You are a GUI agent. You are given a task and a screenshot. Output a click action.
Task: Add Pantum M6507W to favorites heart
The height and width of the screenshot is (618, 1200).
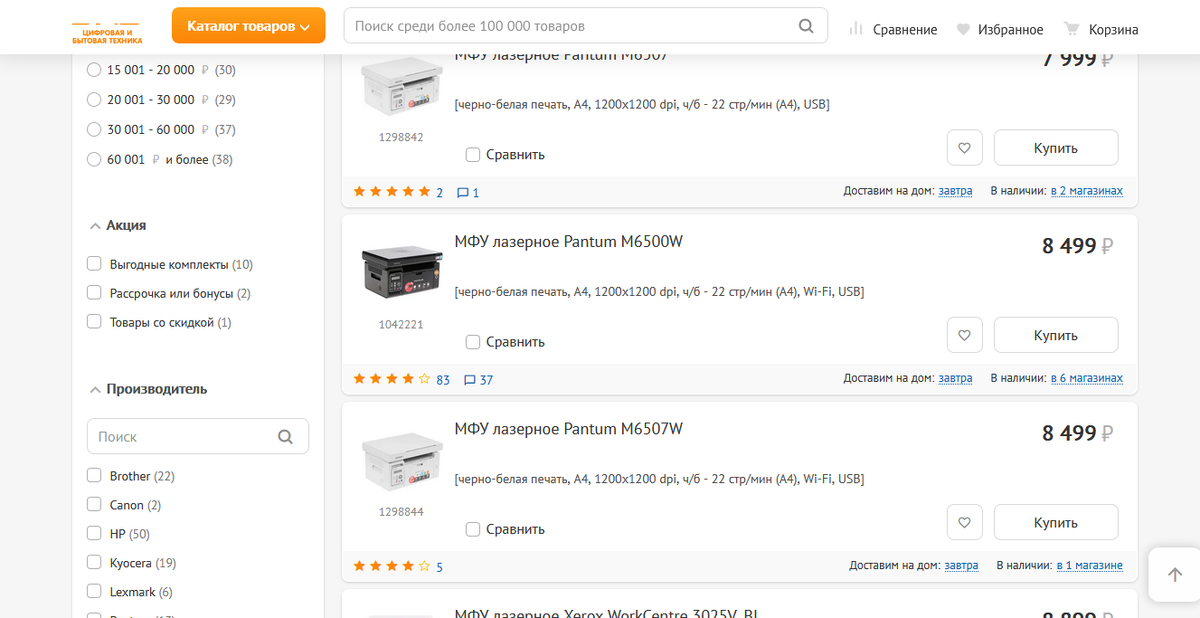point(964,522)
